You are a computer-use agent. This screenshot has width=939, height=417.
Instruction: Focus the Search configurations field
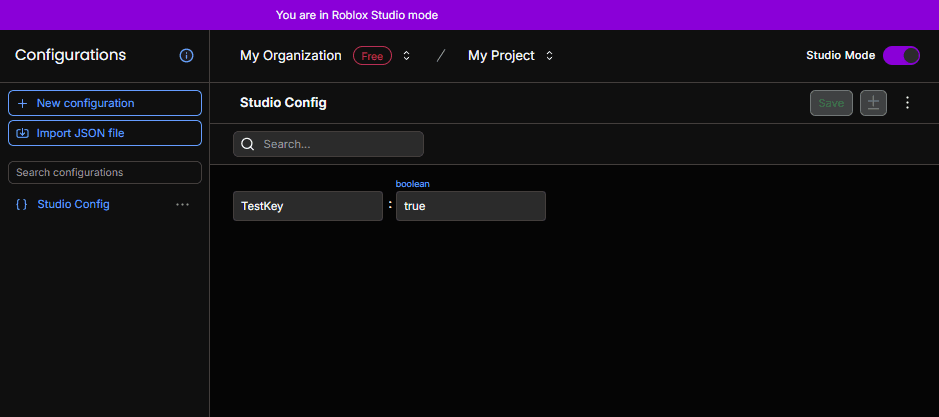pos(105,173)
